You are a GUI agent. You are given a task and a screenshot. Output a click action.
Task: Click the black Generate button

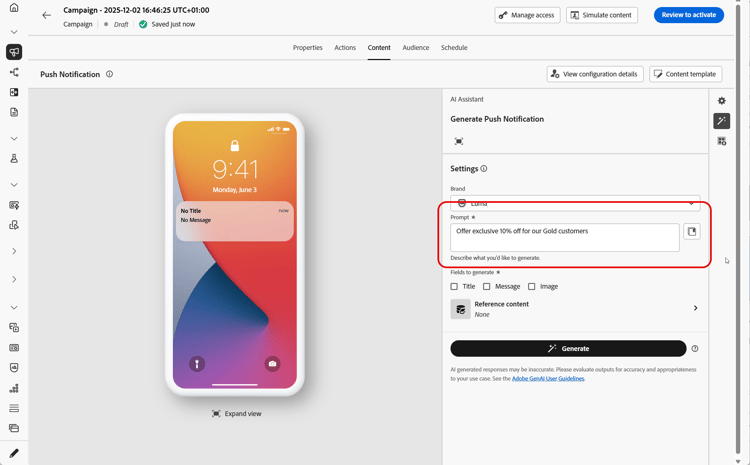pos(568,349)
